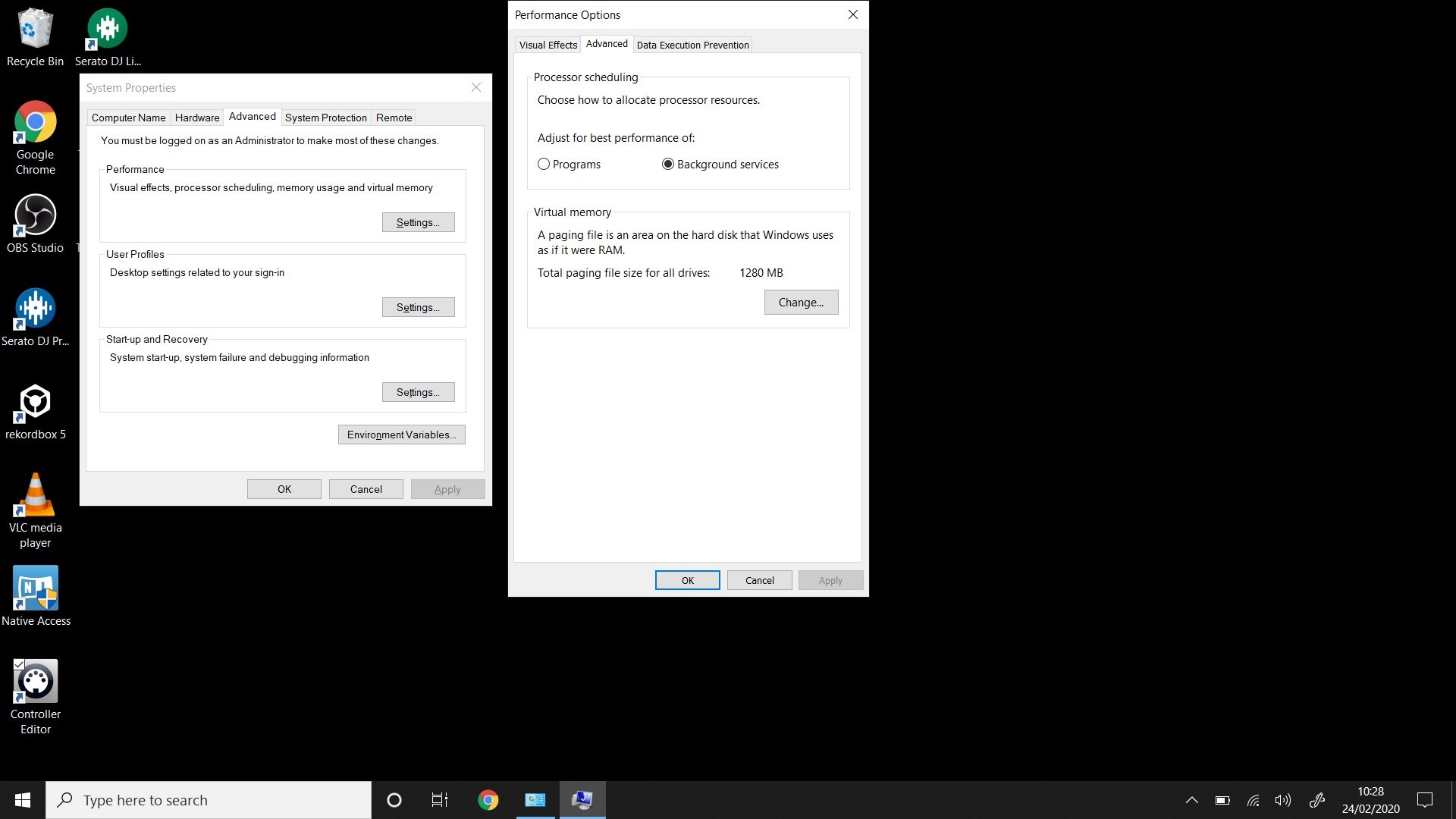Expand the hidden system tray icons chevron
Image resolution: width=1456 pixels, height=819 pixels.
[1191, 800]
